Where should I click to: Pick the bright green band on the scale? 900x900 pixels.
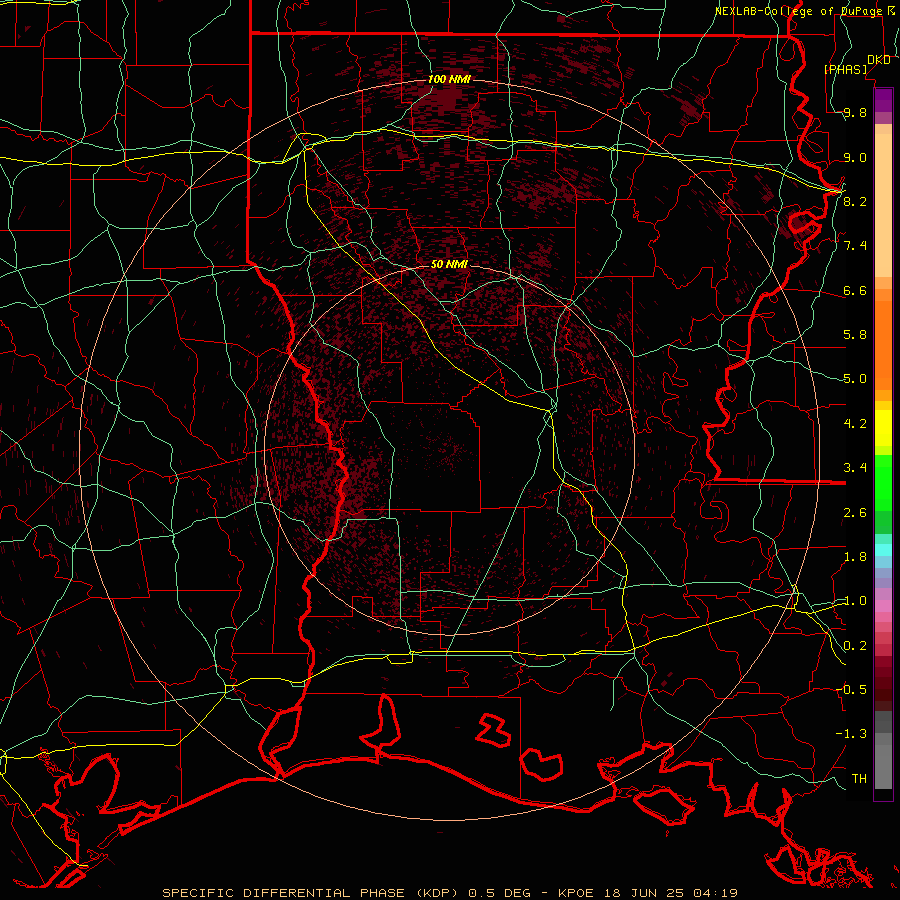pyautogui.click(x=883, y=482)
